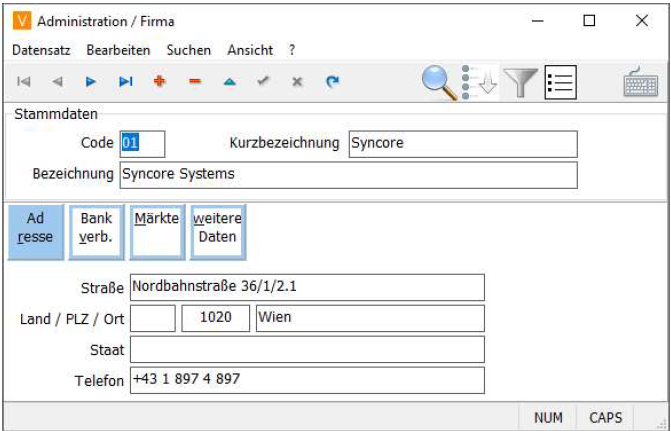Add new record with plus icon

(159, 82)
